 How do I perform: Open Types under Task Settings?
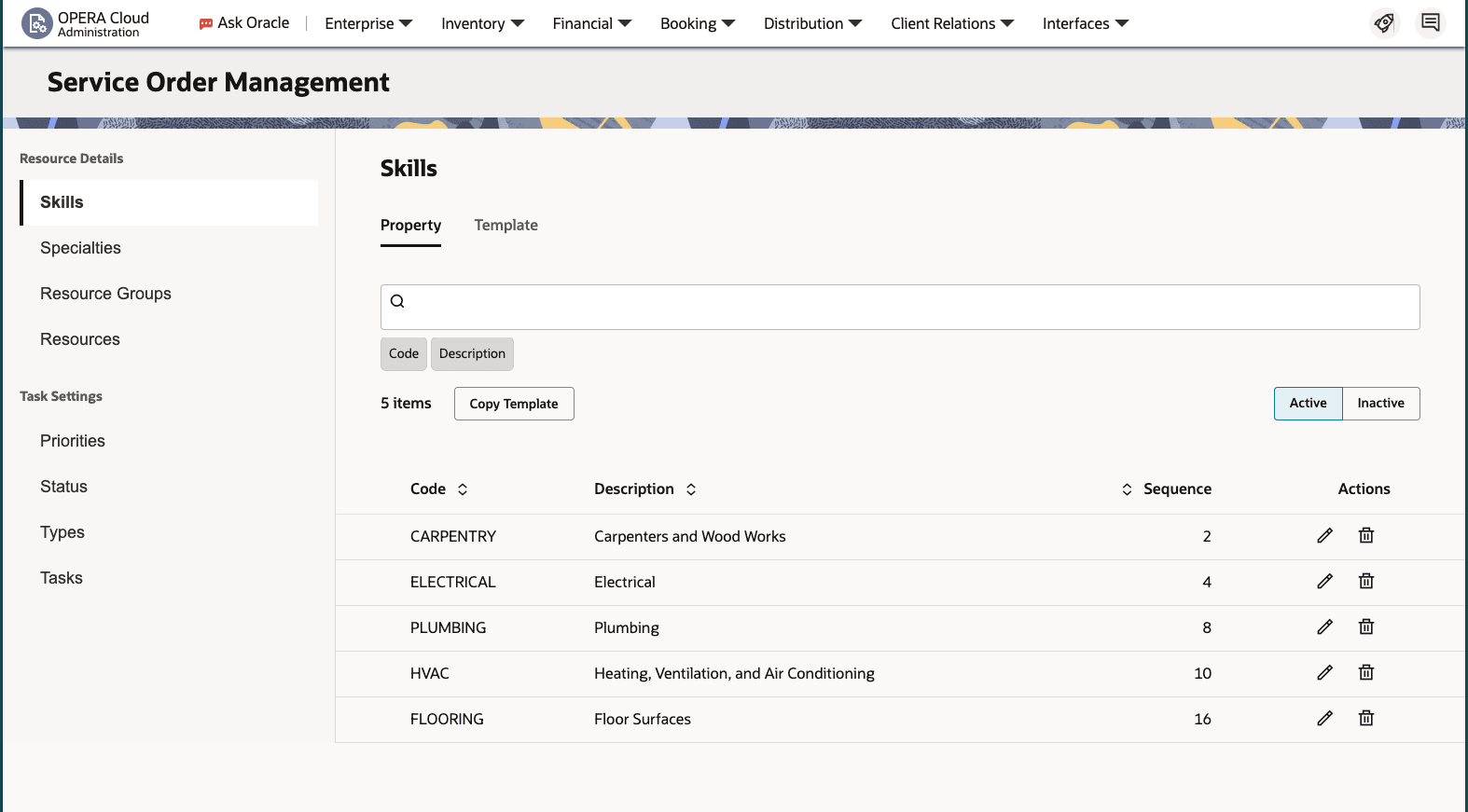(169, 532)
